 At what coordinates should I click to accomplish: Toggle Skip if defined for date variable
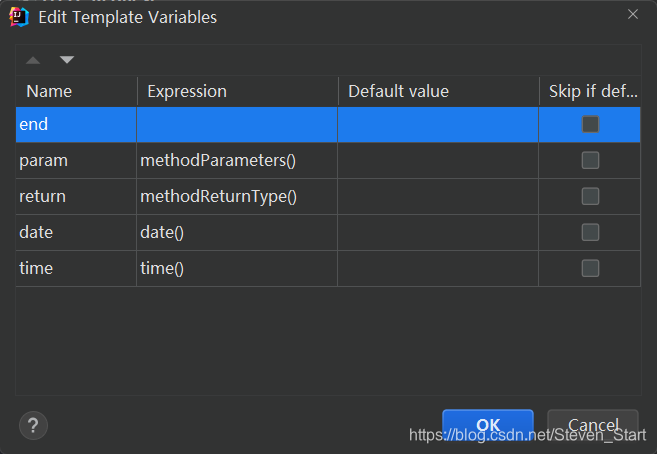[x=590, y=232]
